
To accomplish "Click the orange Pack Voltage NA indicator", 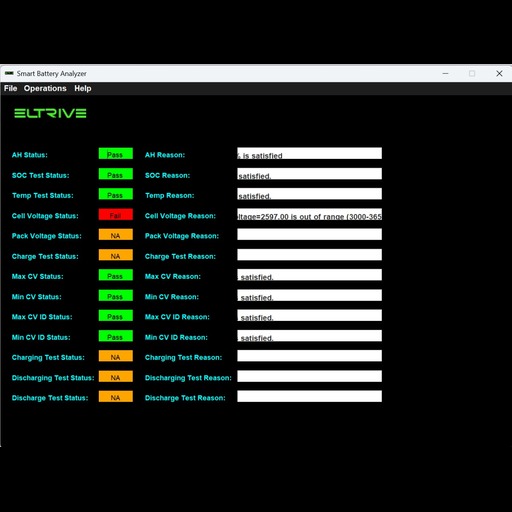I will pyautogui.click(x=116, y=234).
